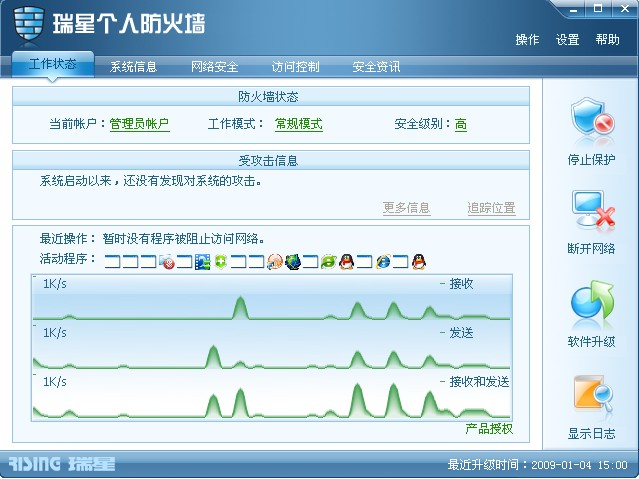
Task: Click the 瑞星个人防火墙 title text
Action: pos(129,23)
